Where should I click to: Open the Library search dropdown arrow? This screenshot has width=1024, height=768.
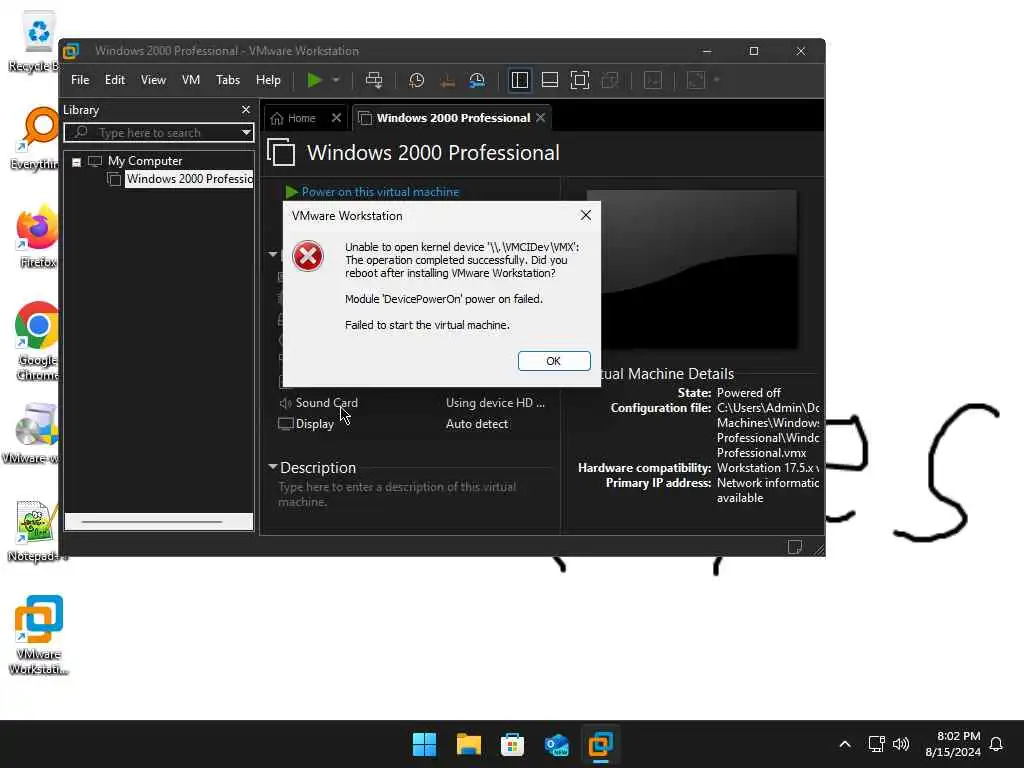coord(246,133)
